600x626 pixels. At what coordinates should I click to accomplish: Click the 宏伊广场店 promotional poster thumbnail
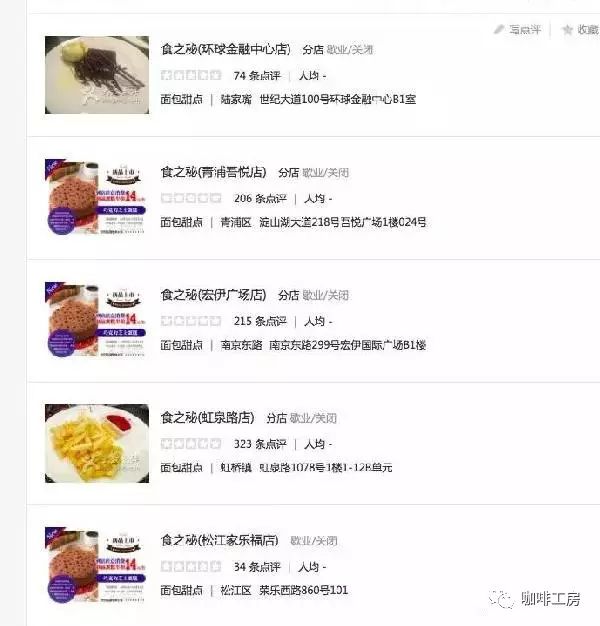(x=95, y=320)
